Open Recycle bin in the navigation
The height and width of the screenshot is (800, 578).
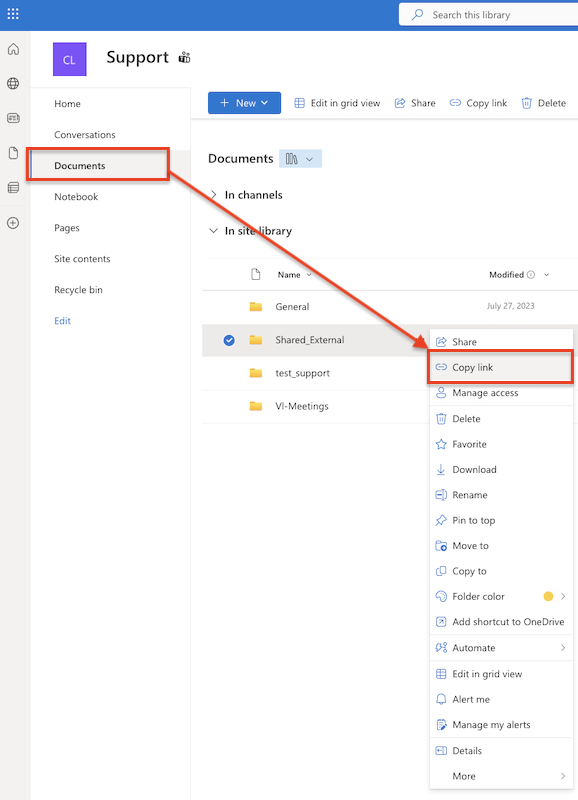point(78,290)
